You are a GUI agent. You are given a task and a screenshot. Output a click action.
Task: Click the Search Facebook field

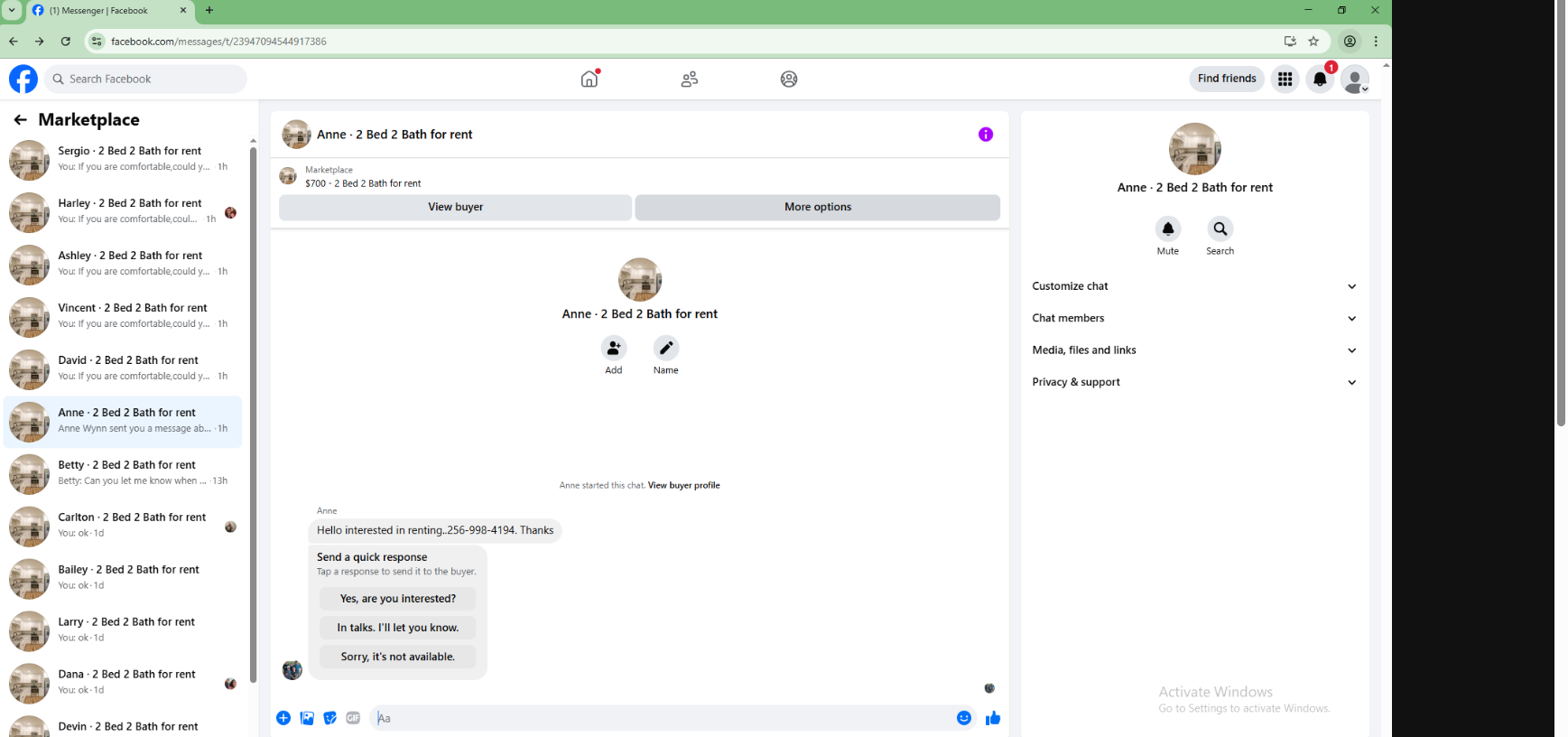145,79
